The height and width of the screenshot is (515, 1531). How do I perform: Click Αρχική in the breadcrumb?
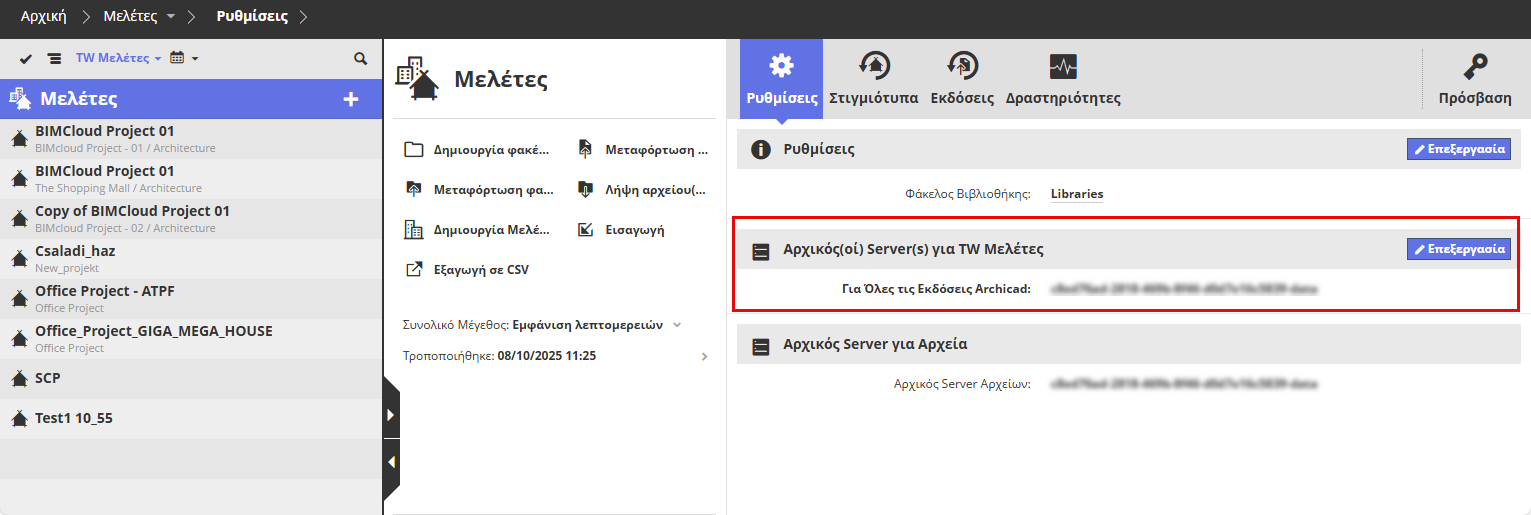point(43,16)
